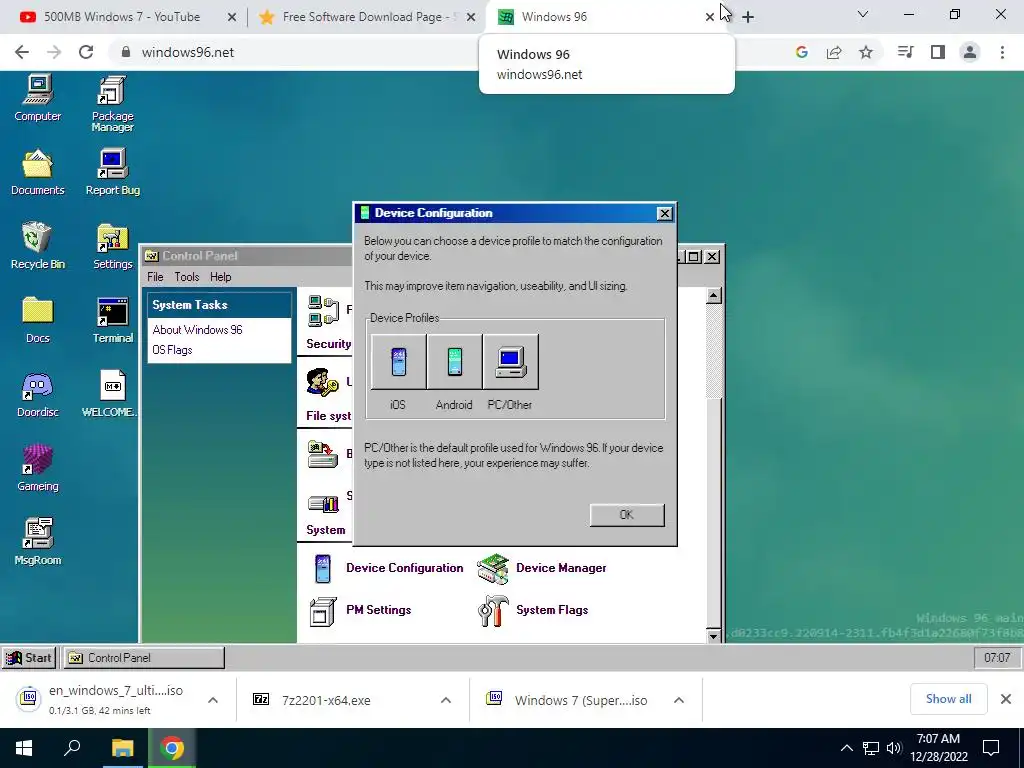Viewport: 1024px width, 768px height.
Task: Click About Windows 96 link
Action: 197,330
